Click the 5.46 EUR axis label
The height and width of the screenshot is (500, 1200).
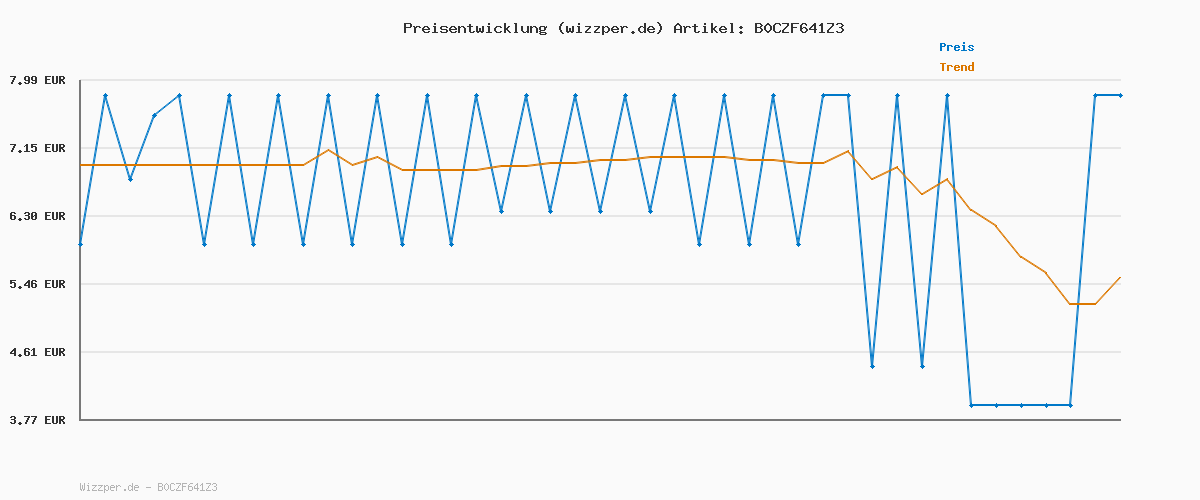(x=37, y=284)
